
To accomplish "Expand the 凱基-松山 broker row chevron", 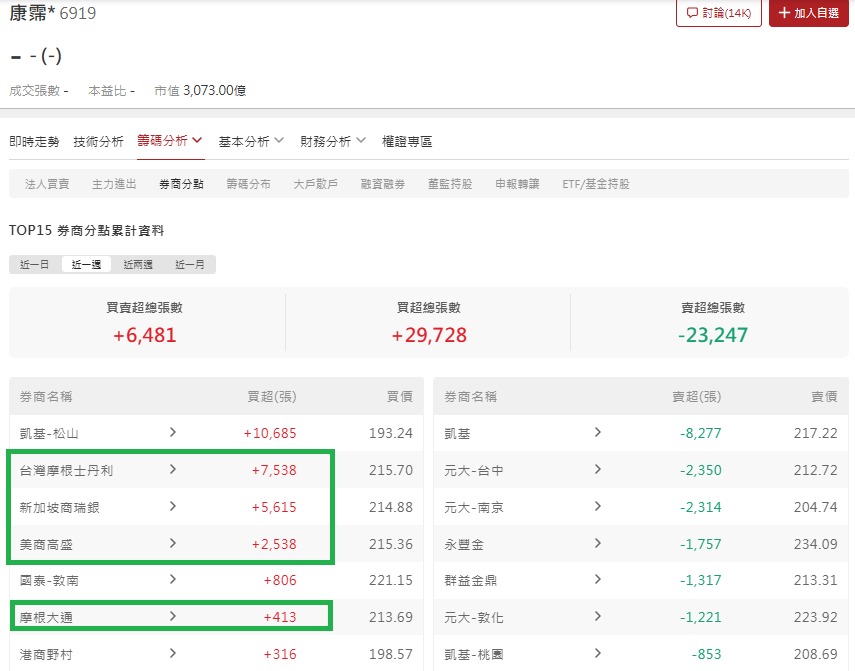I will (174, 433).
